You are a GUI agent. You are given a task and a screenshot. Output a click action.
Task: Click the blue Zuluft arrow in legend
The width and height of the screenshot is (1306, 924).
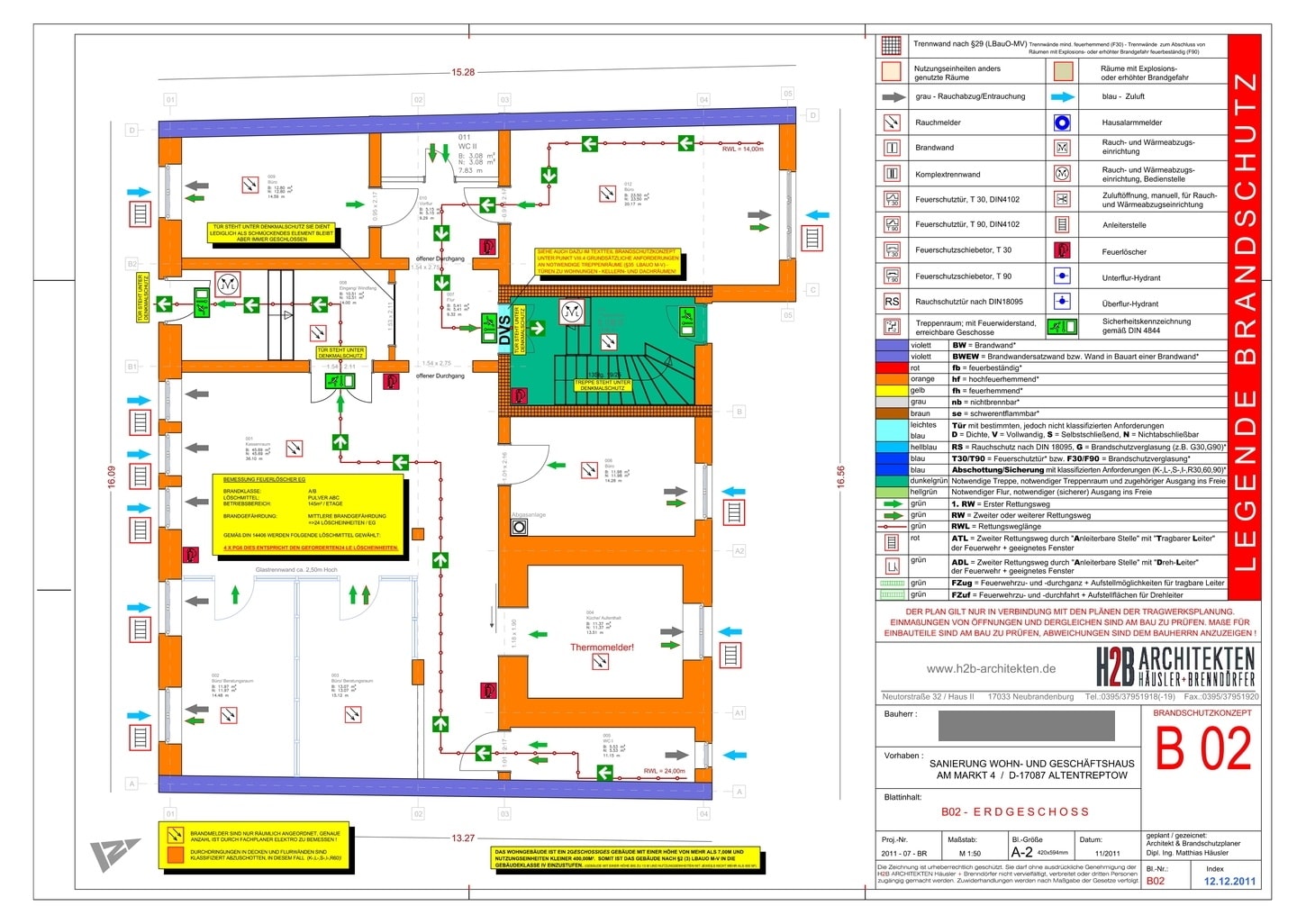(1063, 96)
